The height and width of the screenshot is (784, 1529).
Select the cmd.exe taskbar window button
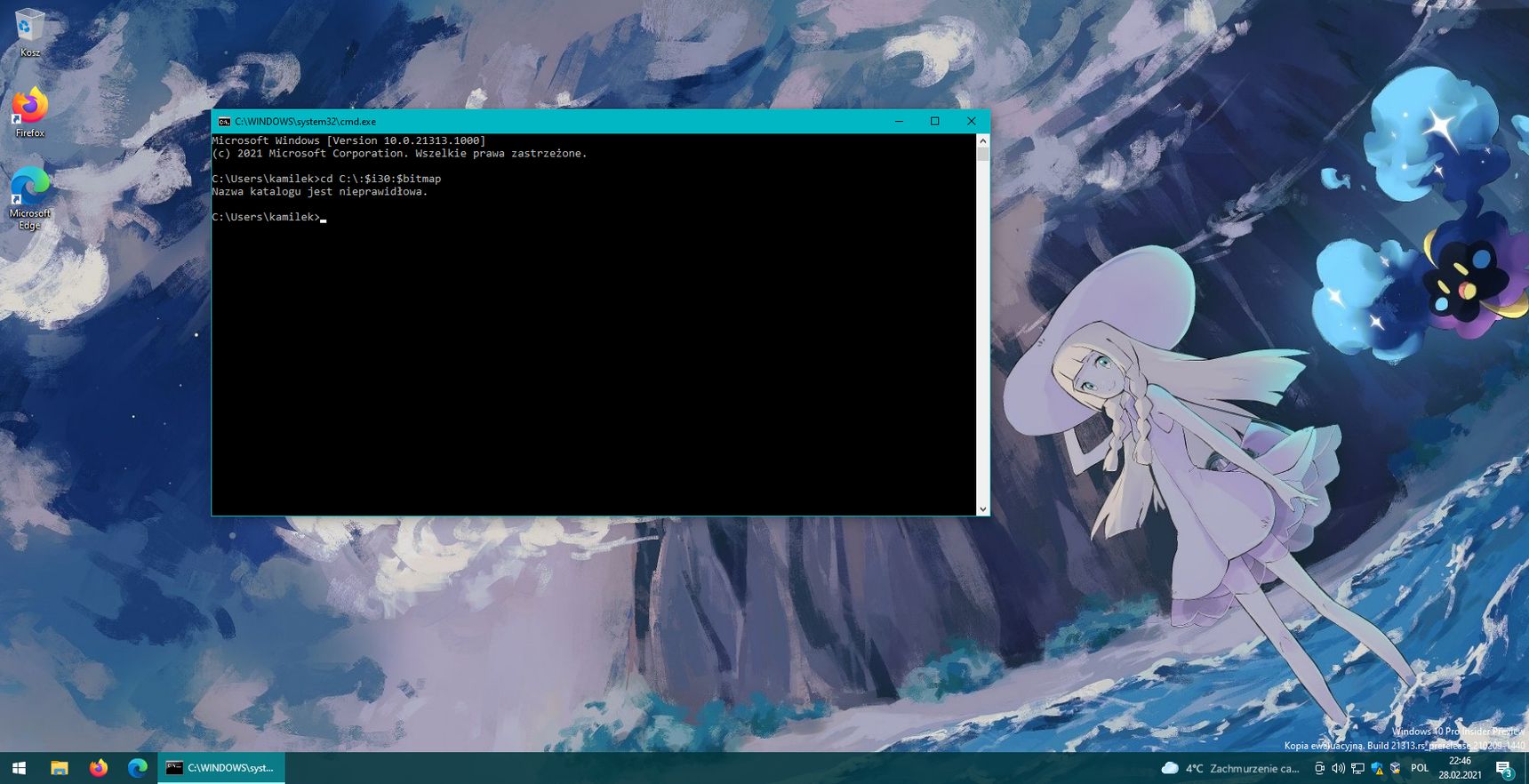(221, 768)
